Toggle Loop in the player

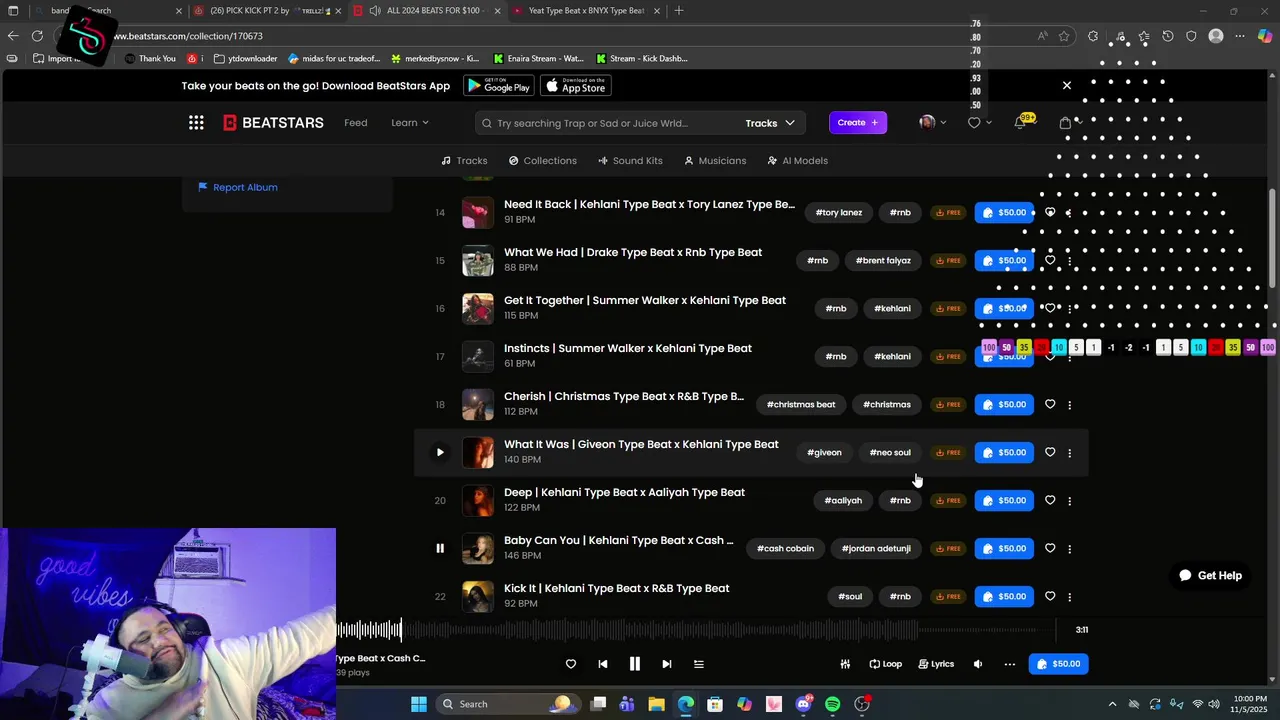pos(886,664)
